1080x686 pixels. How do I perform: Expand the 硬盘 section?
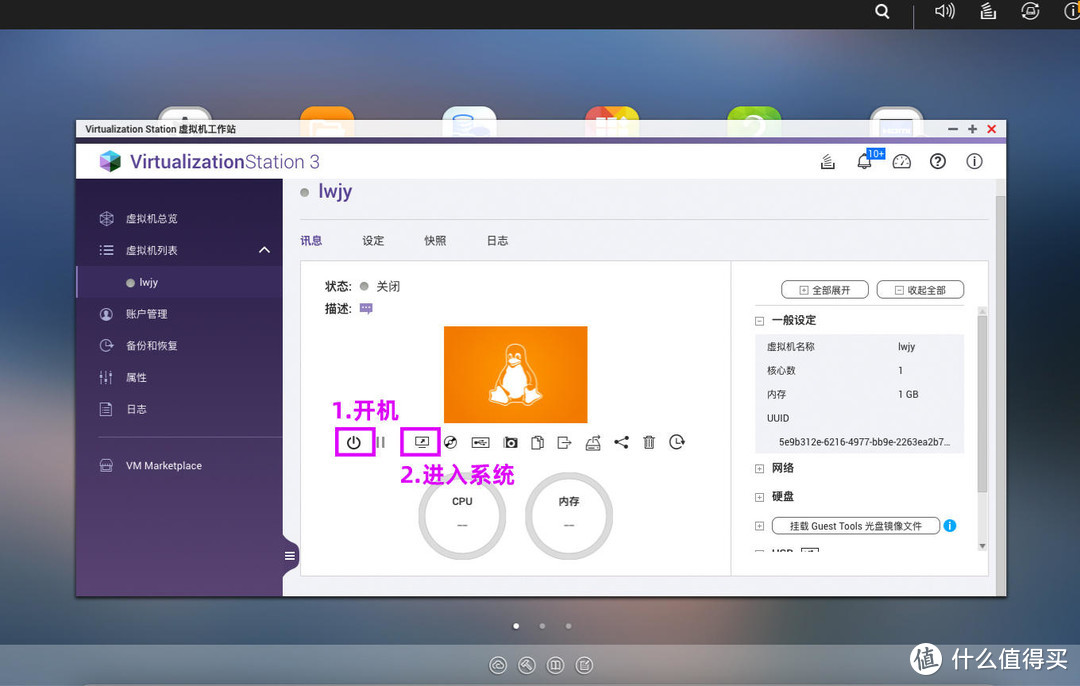click(759, 497)
